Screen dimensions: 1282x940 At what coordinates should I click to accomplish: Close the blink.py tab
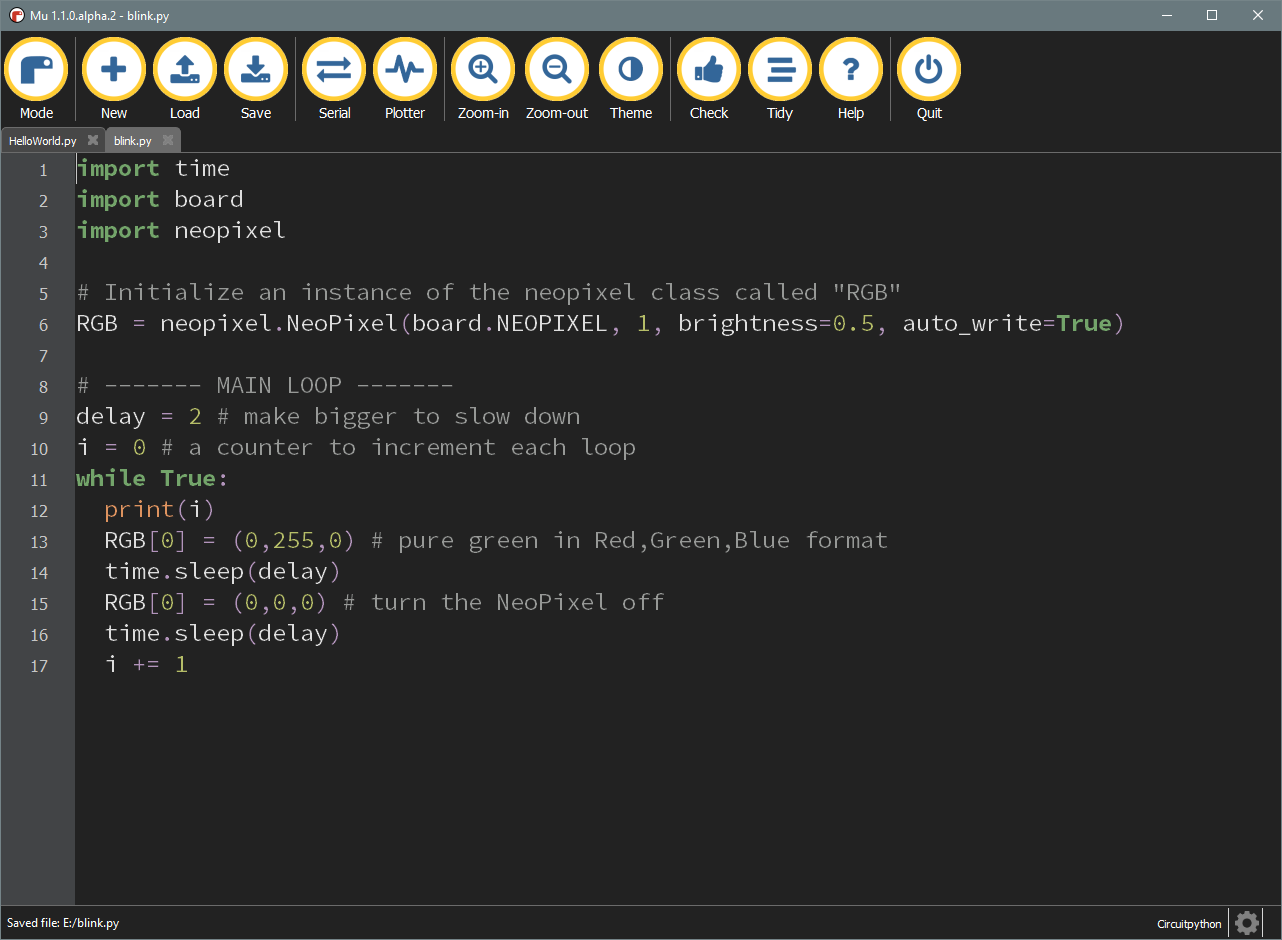pyautogui.click(x=168, y=140)
